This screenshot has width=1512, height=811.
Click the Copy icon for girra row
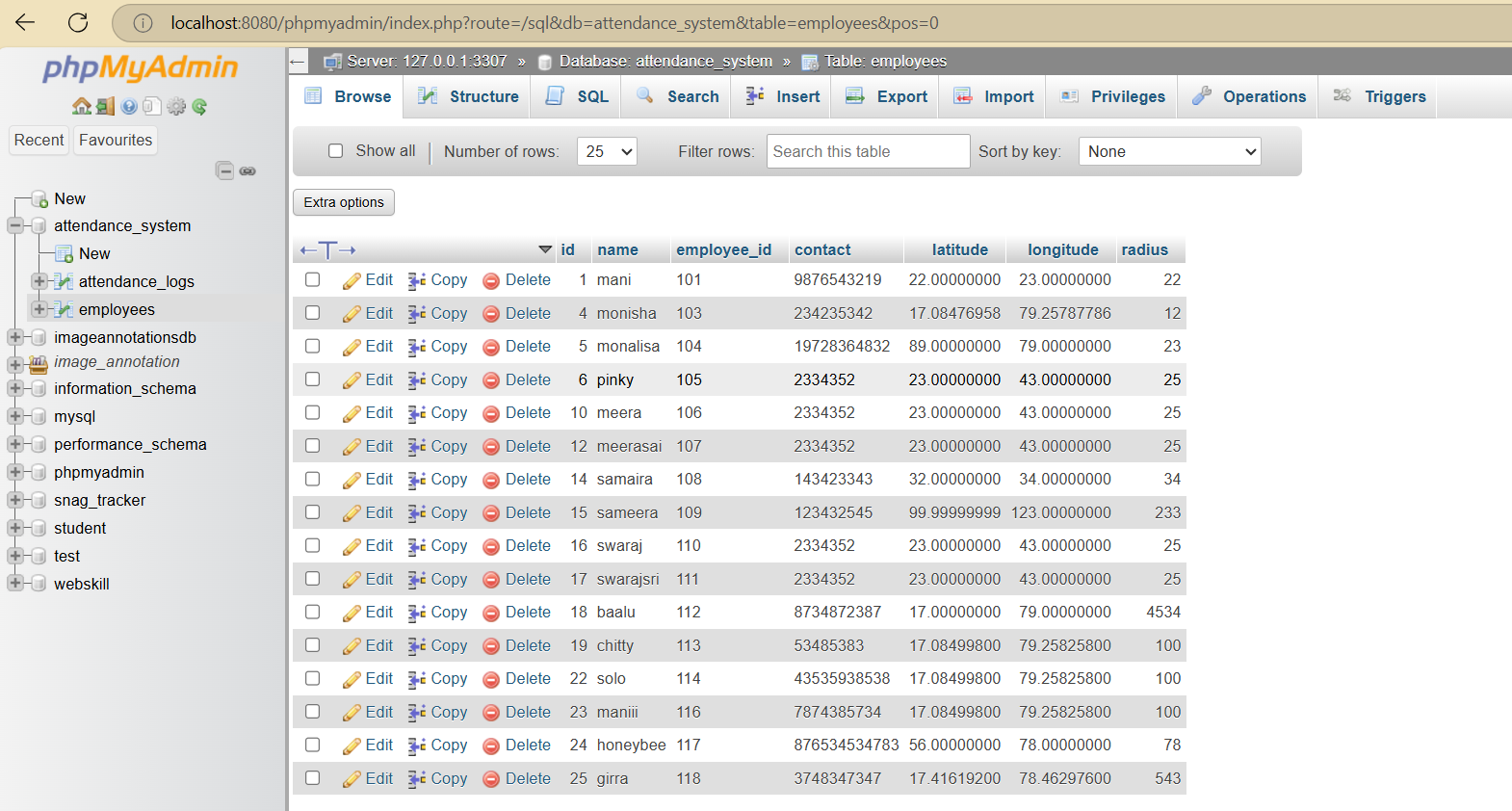click(416, 779)
